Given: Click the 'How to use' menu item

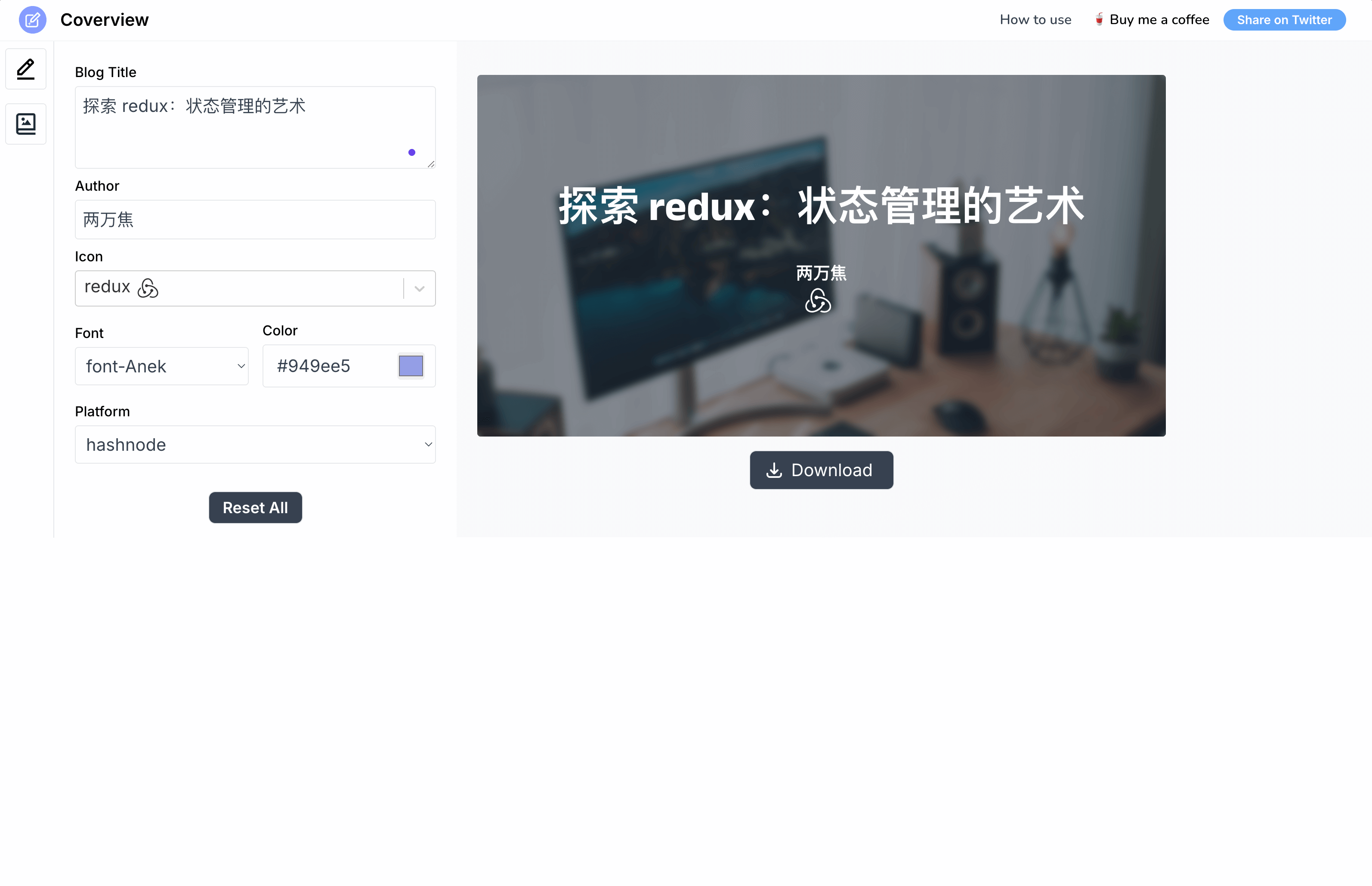Looking at the screenshot, I should pyautogui.click(x=1035, y=19).
